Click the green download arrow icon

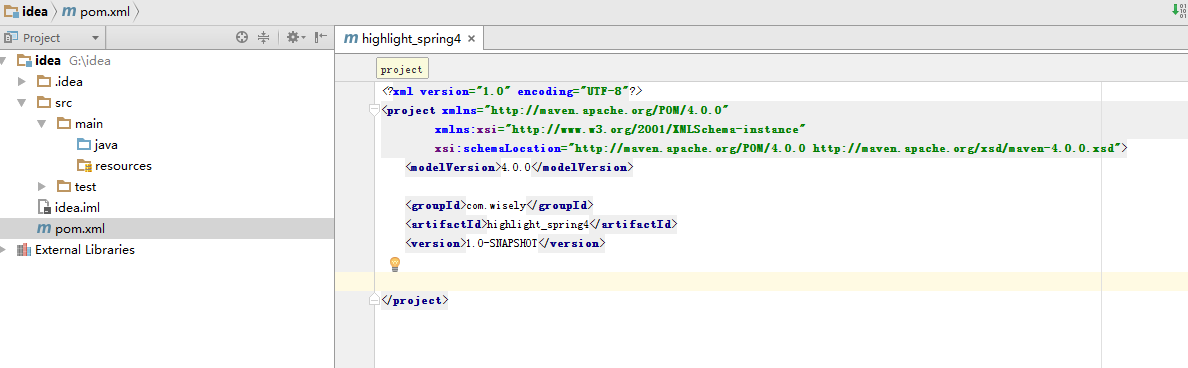coord(1175,10)
